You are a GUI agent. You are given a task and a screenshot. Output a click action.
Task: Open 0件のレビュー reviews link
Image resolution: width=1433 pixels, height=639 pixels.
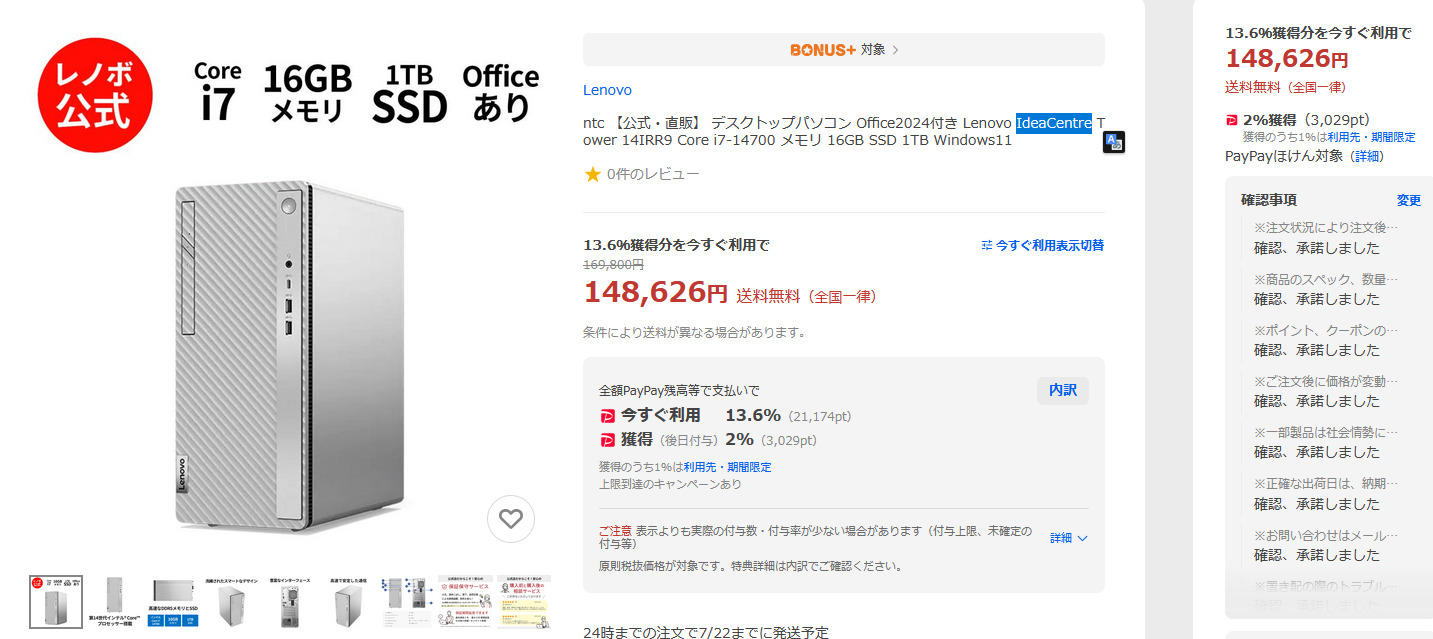[x=653, y=174]
